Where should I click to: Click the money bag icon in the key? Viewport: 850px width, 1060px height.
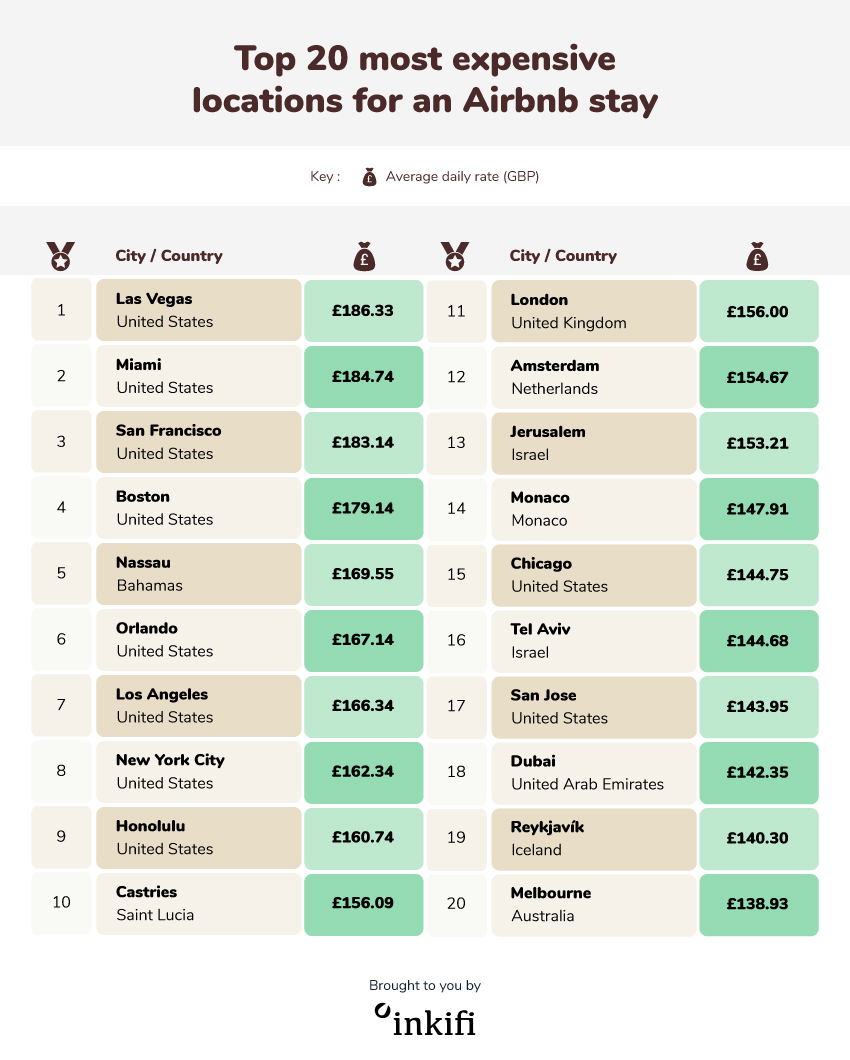tap(369, 177)
